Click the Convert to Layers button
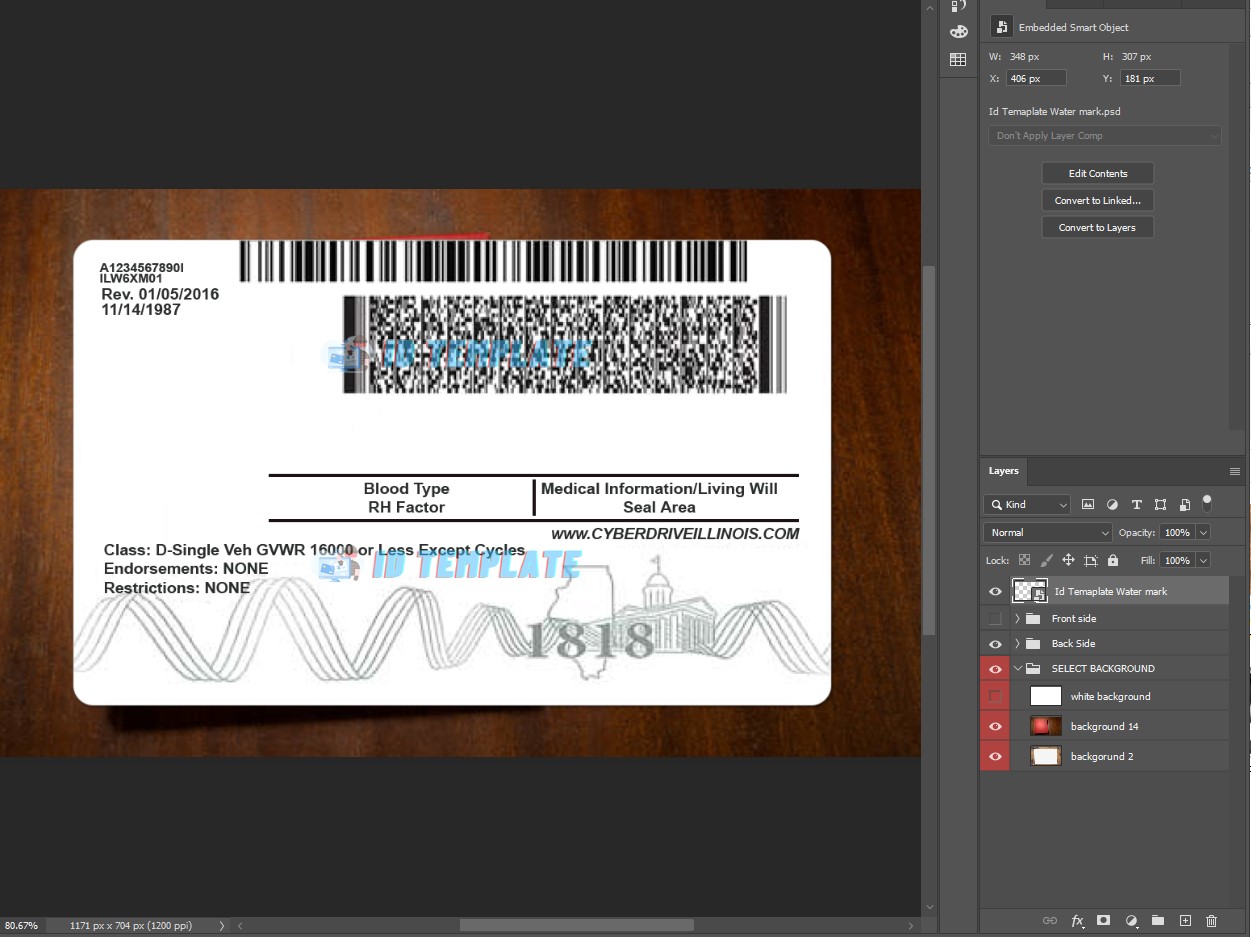 pos(1098,227)
